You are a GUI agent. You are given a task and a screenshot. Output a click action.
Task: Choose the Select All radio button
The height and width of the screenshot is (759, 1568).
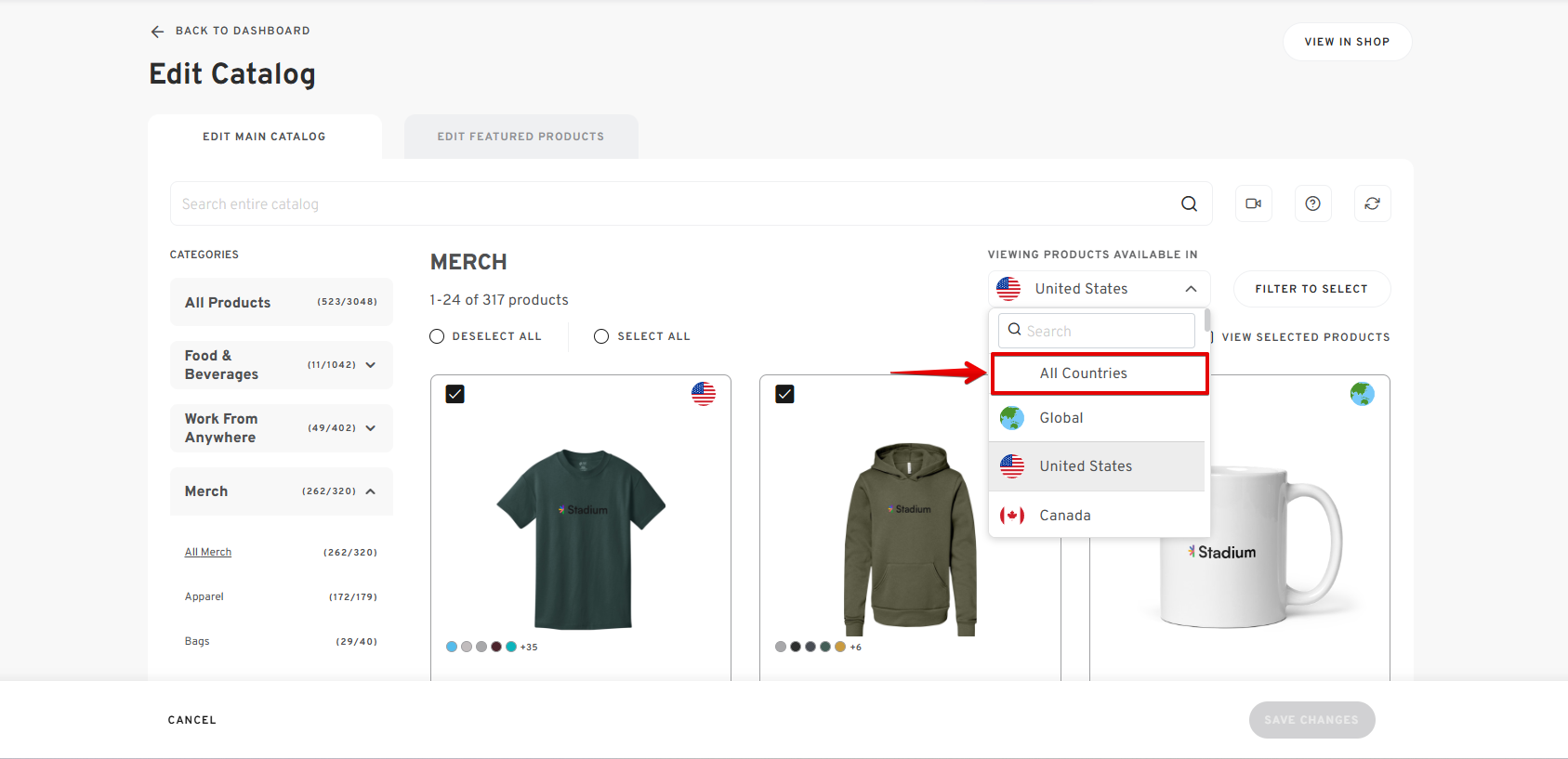(601, 336)
